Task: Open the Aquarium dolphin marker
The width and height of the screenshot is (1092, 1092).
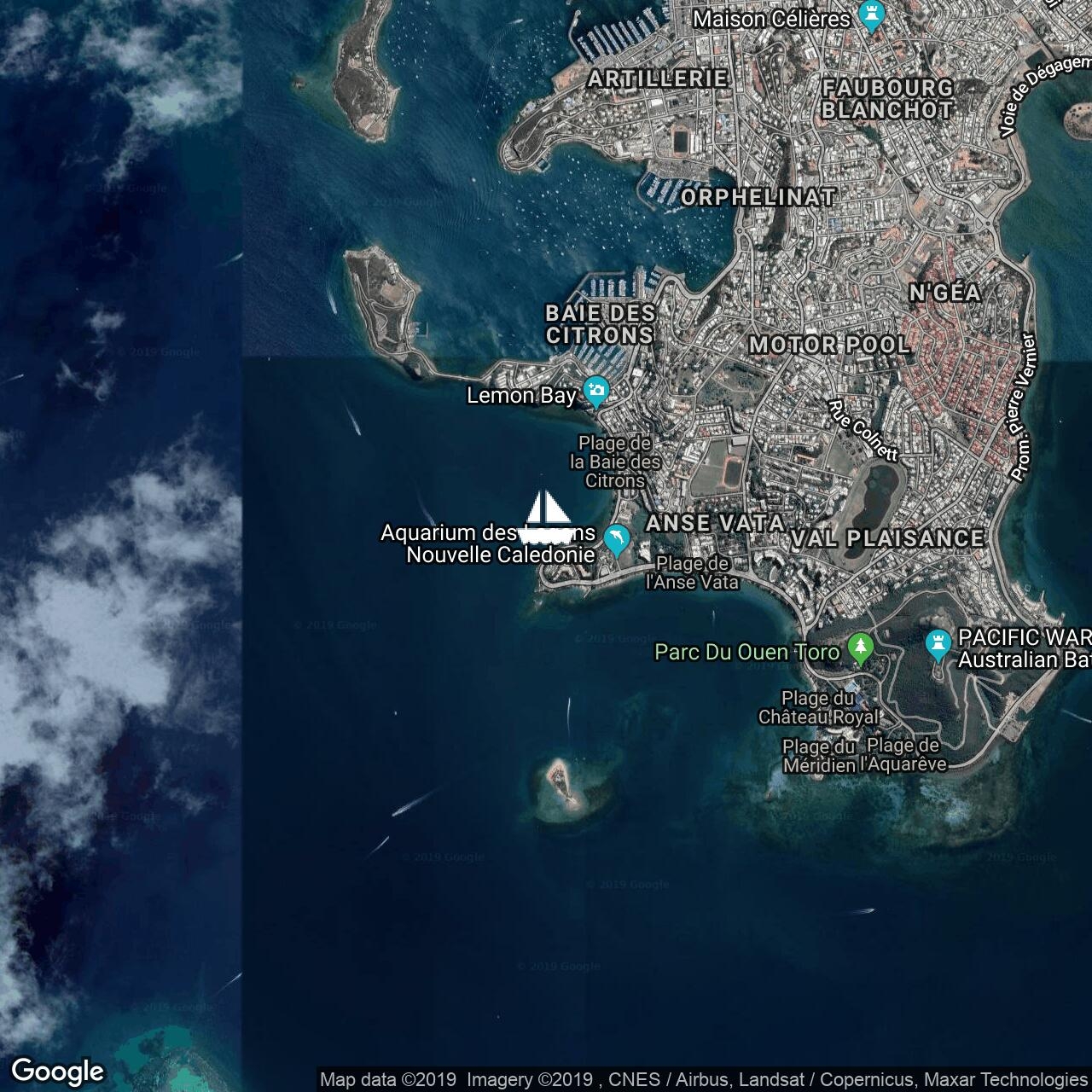Action: [x=616, y=538]
